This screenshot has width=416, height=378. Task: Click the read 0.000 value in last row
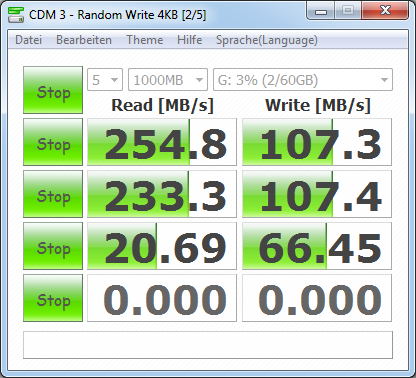(162, 298)
